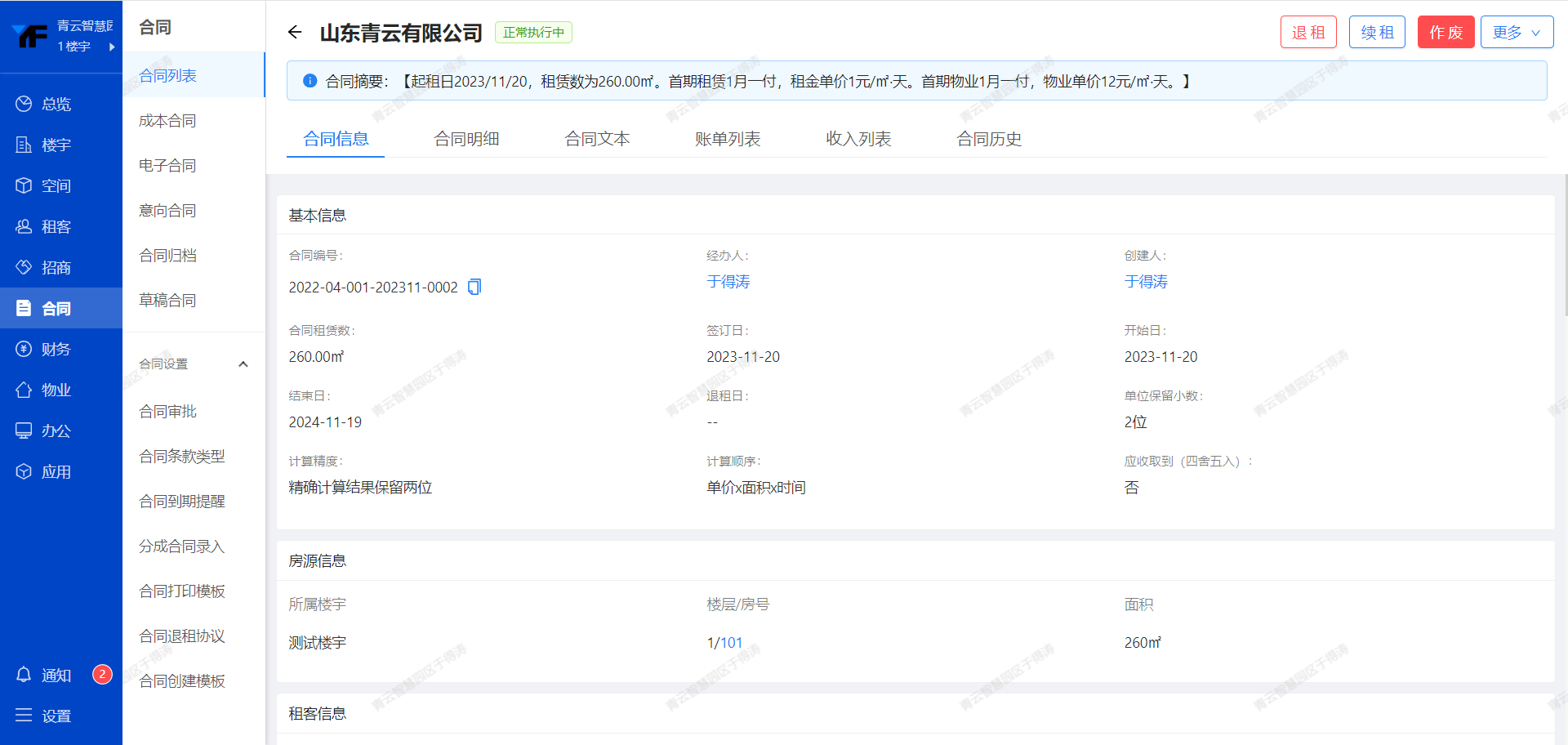The width and height of the screenshot is (1568, 745).
Task: Open the 总览 overview icon in sidebar
Action: click(24, 104)
